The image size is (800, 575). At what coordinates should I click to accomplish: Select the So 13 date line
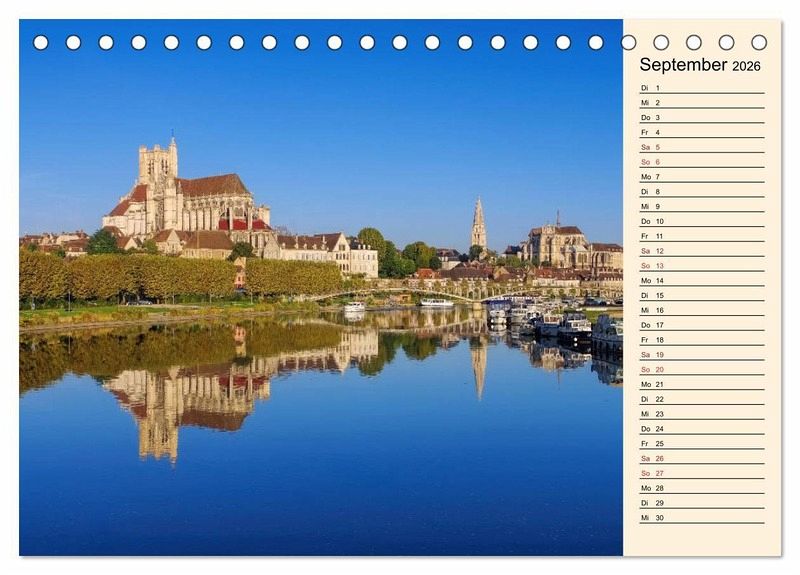701,266
